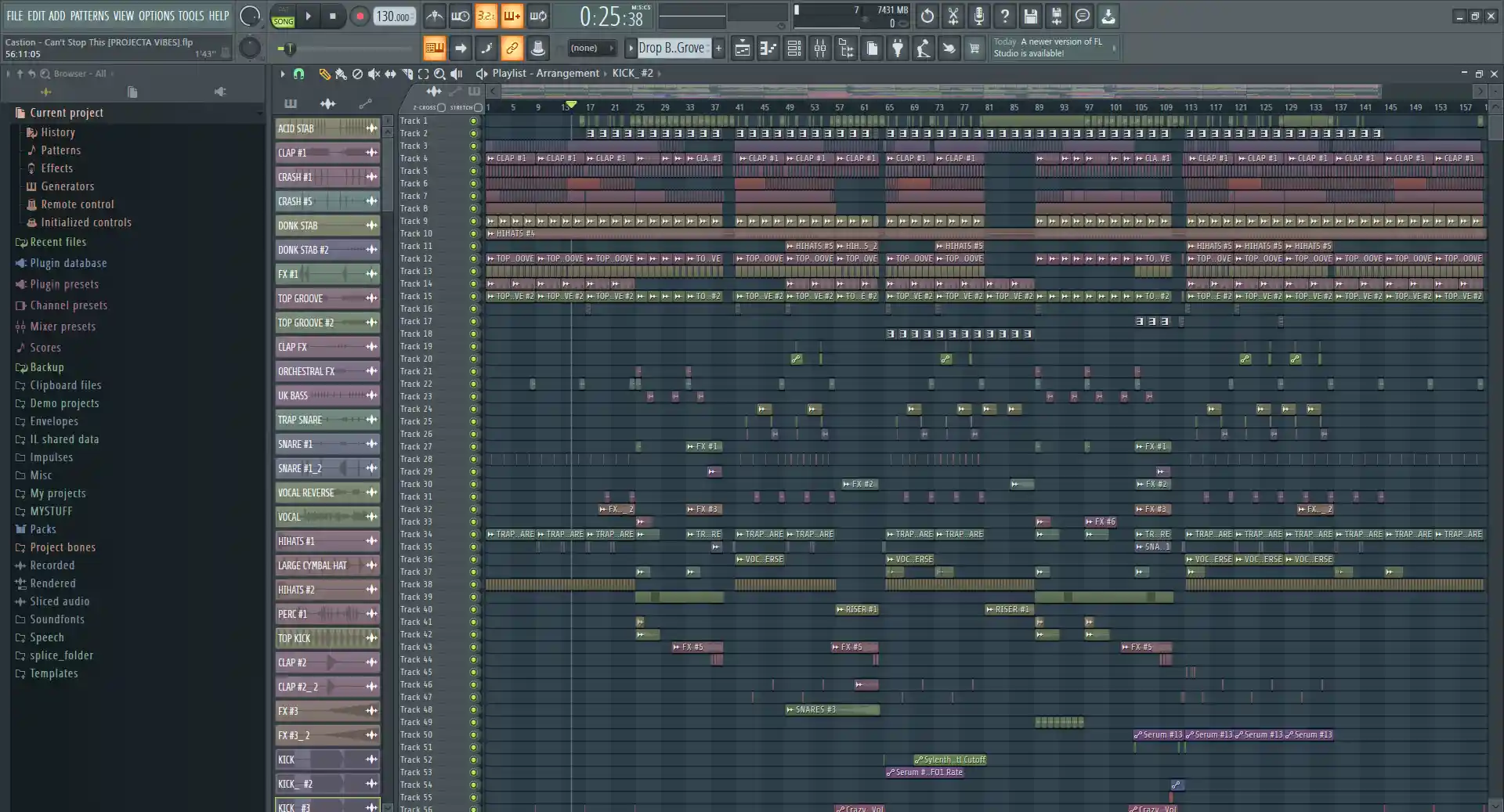The width and height of the screenshot is (1504, 812).
Task: Enable the STRETCH option
Action: pos(478,107)
